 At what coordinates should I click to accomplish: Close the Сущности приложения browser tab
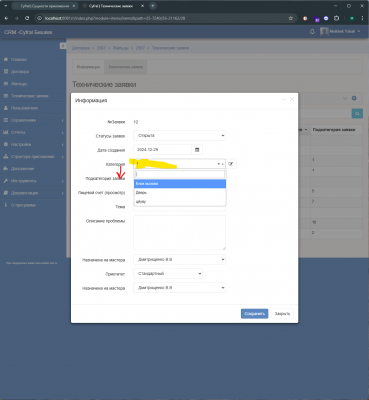pyautogui.click(x=74, y=6)
